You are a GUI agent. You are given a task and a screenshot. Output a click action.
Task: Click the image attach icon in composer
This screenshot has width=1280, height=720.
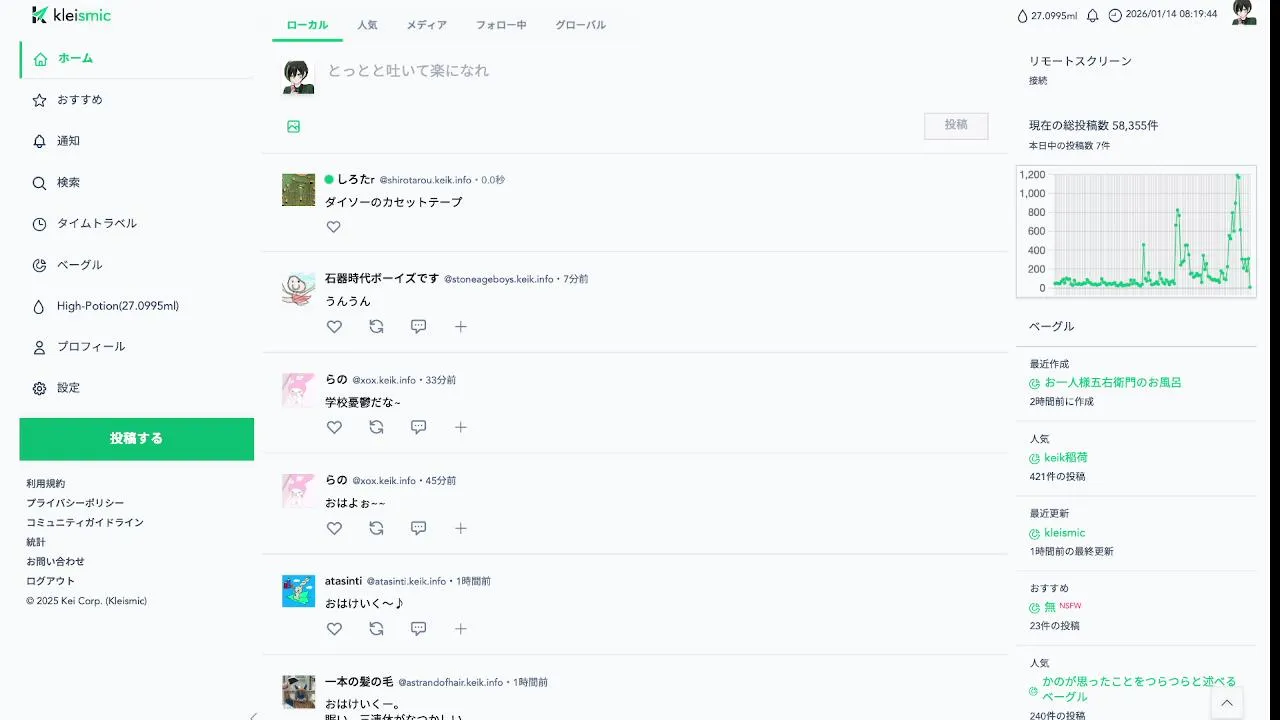pyautogui.click(x=294, y=127)
